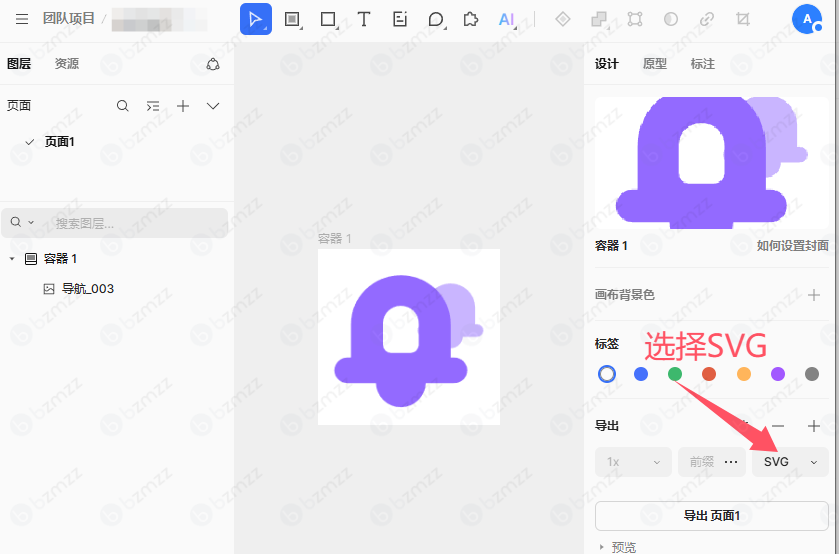Click the cover preview thumbnail
Image resolution: width=839 pixels, height=554 pixels.
pyautogui.click(x=712, y=163)
